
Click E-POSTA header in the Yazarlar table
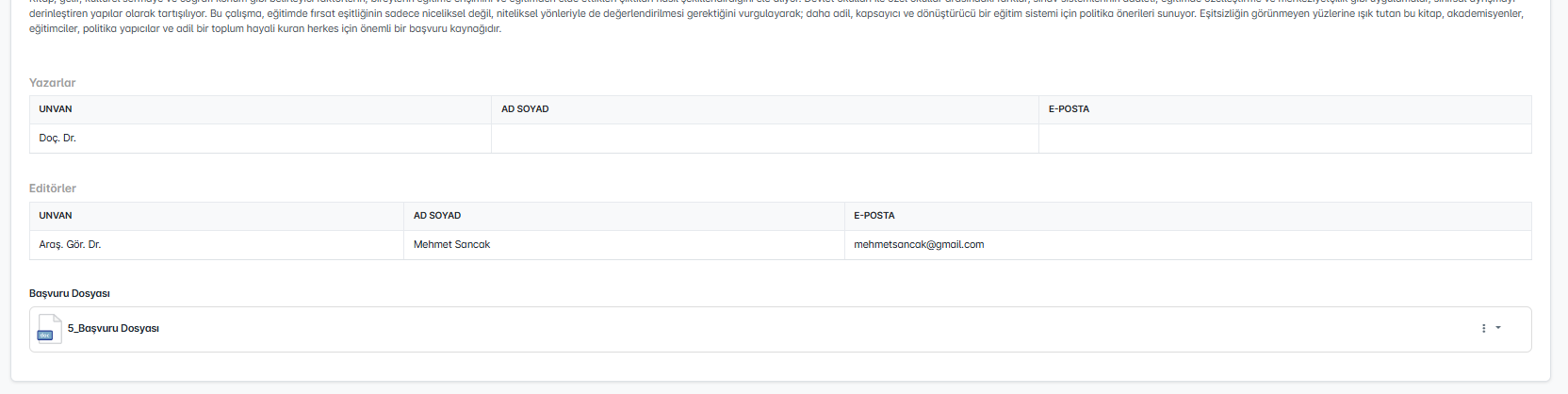coord(1069,109)
